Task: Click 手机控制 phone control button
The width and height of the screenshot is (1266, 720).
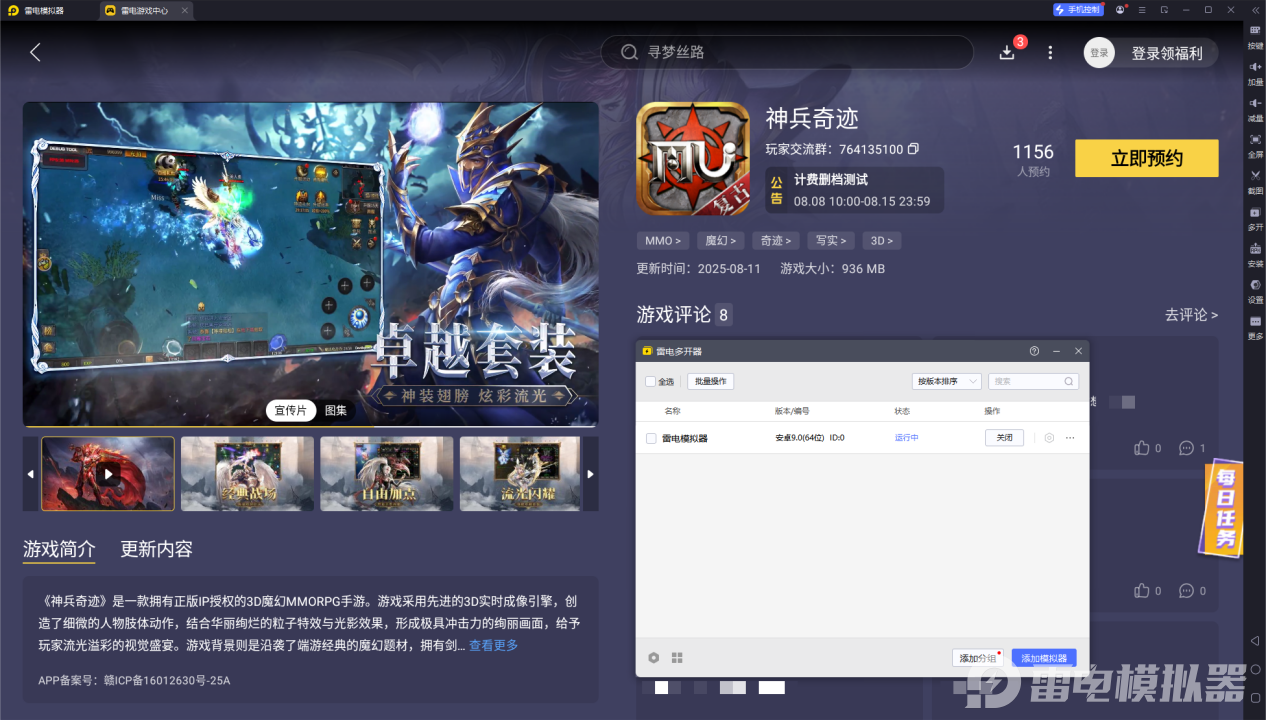Action: coord(1078,9)
